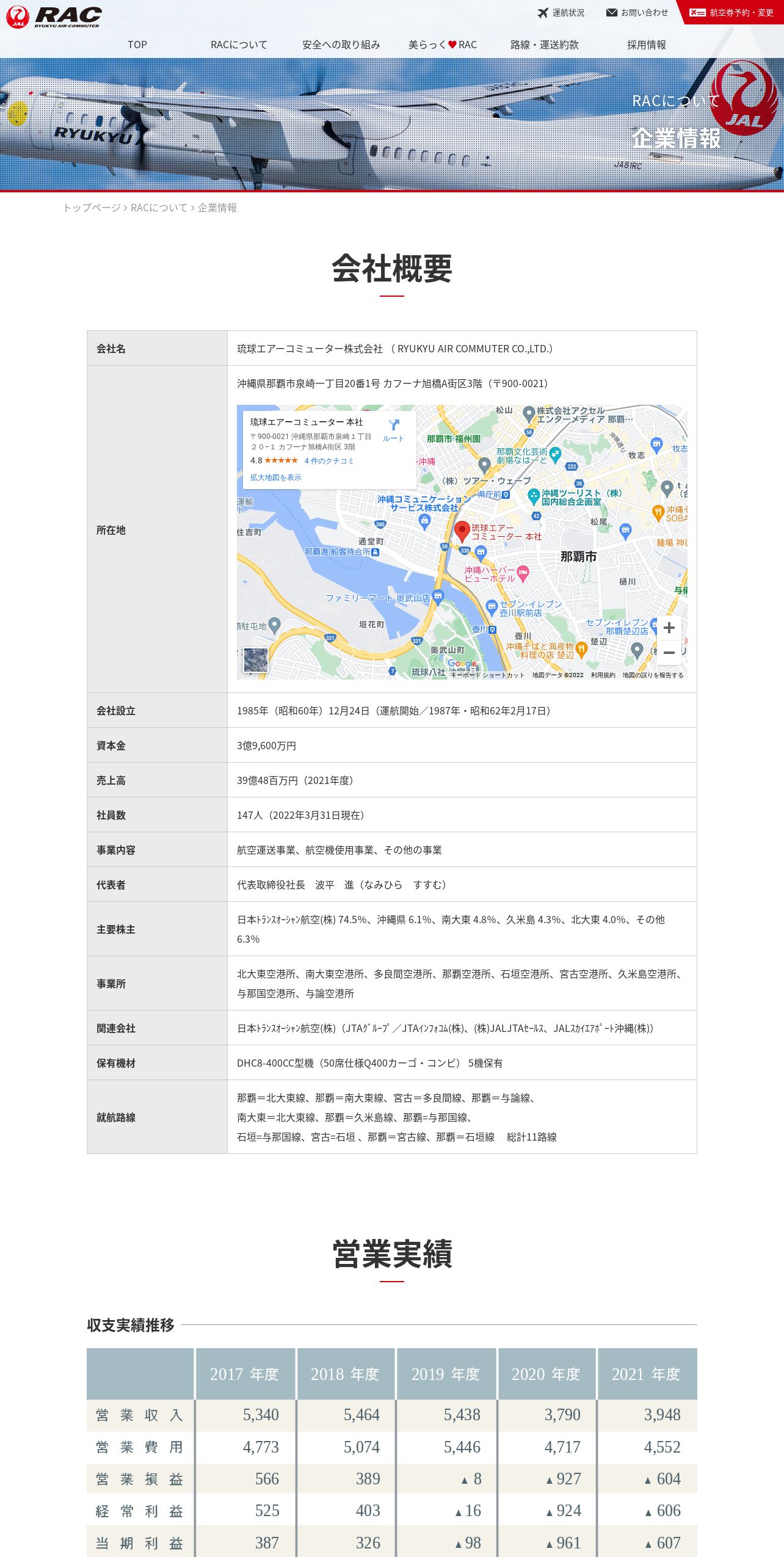Click the 営業収入 row label
The image size is (784, 1568).
(x=139, y=1415)
